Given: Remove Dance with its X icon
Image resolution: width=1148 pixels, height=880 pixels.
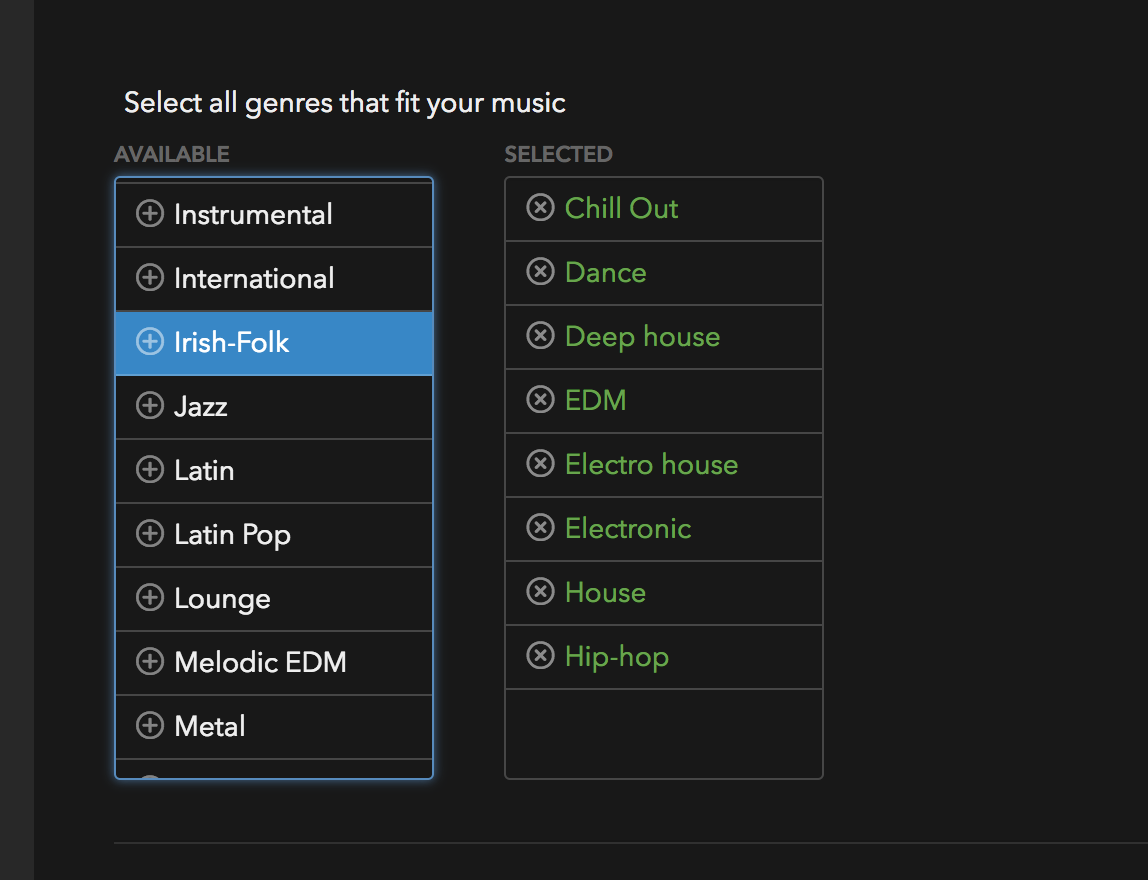Looking at the screenshot, I should [540, 272].
